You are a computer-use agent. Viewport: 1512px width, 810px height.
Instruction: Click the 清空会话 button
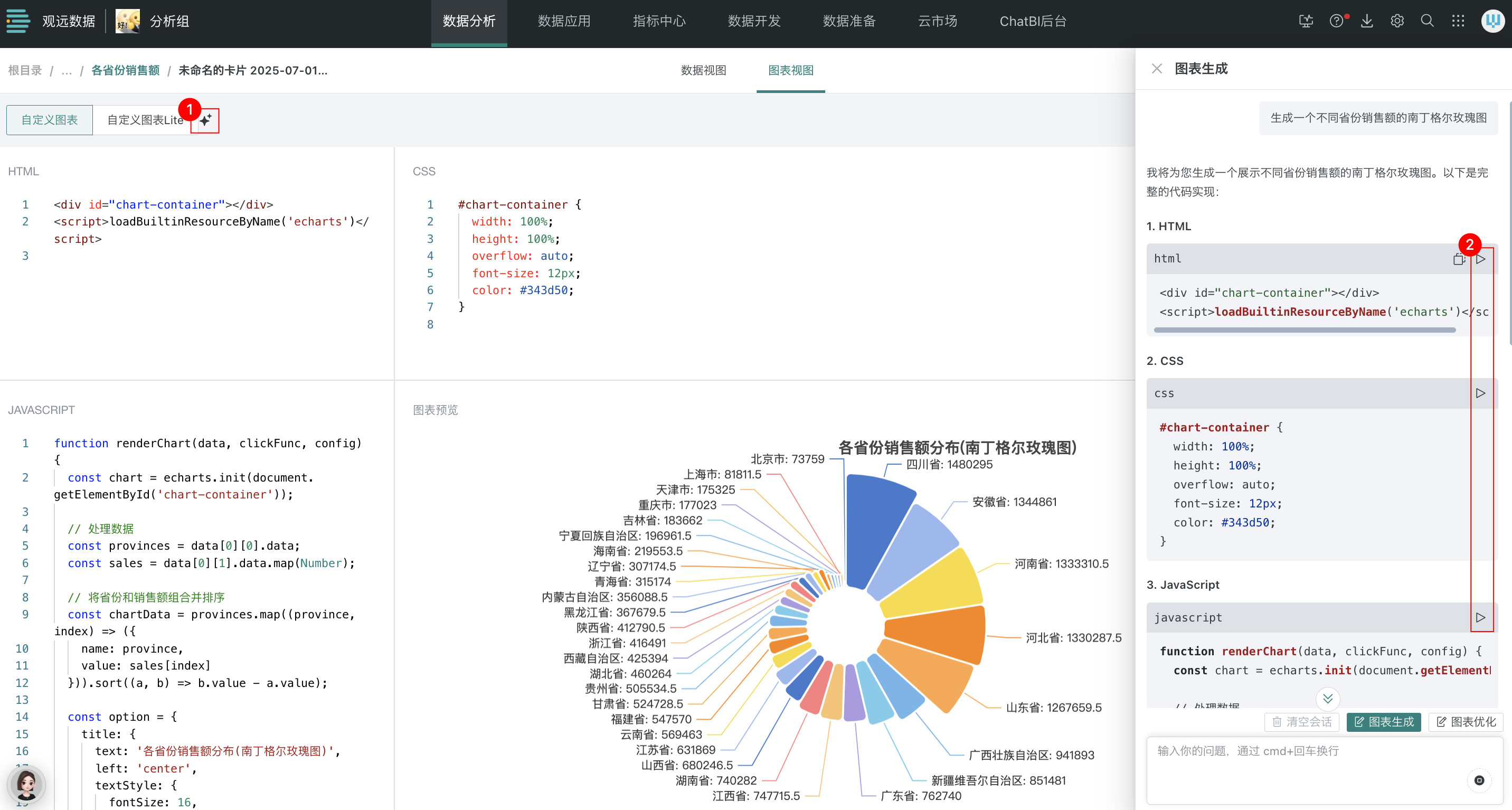point(1302,722)
